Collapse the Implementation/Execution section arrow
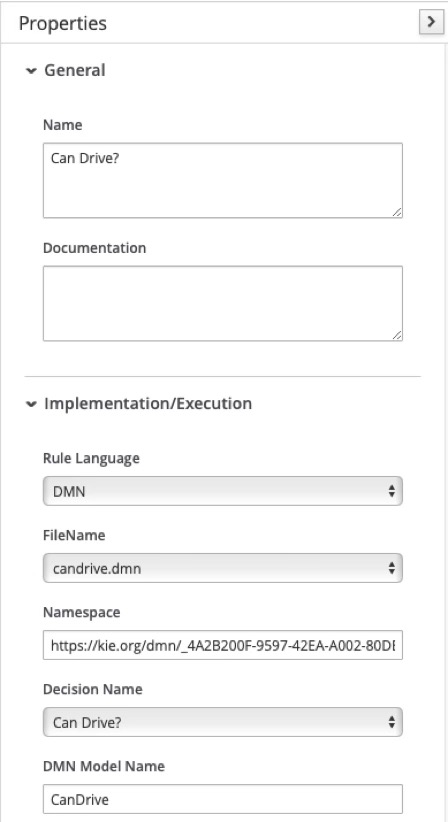The image size is (448, 822). (31, 404)
